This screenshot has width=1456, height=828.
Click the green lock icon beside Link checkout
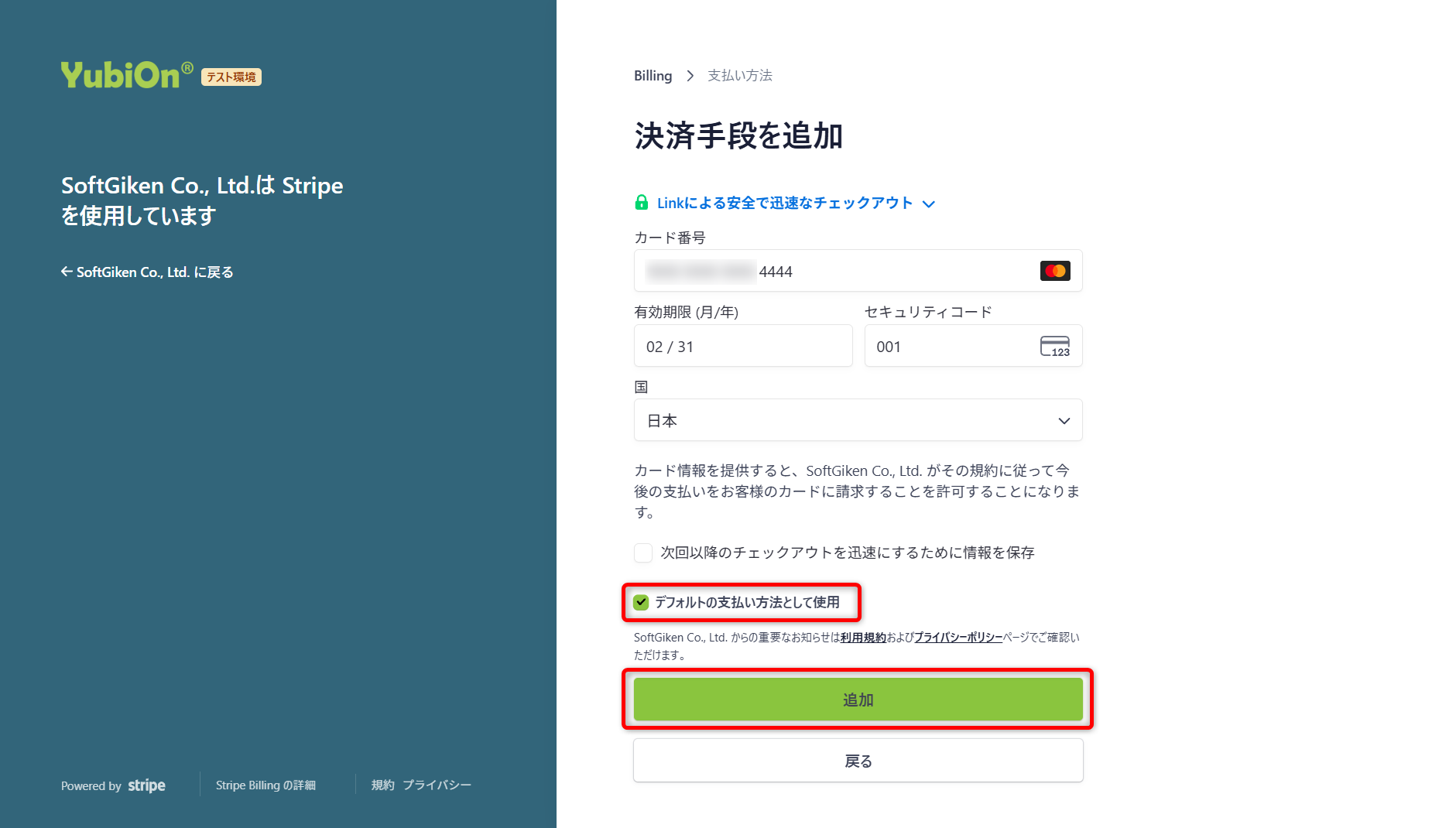pos(641,203)
